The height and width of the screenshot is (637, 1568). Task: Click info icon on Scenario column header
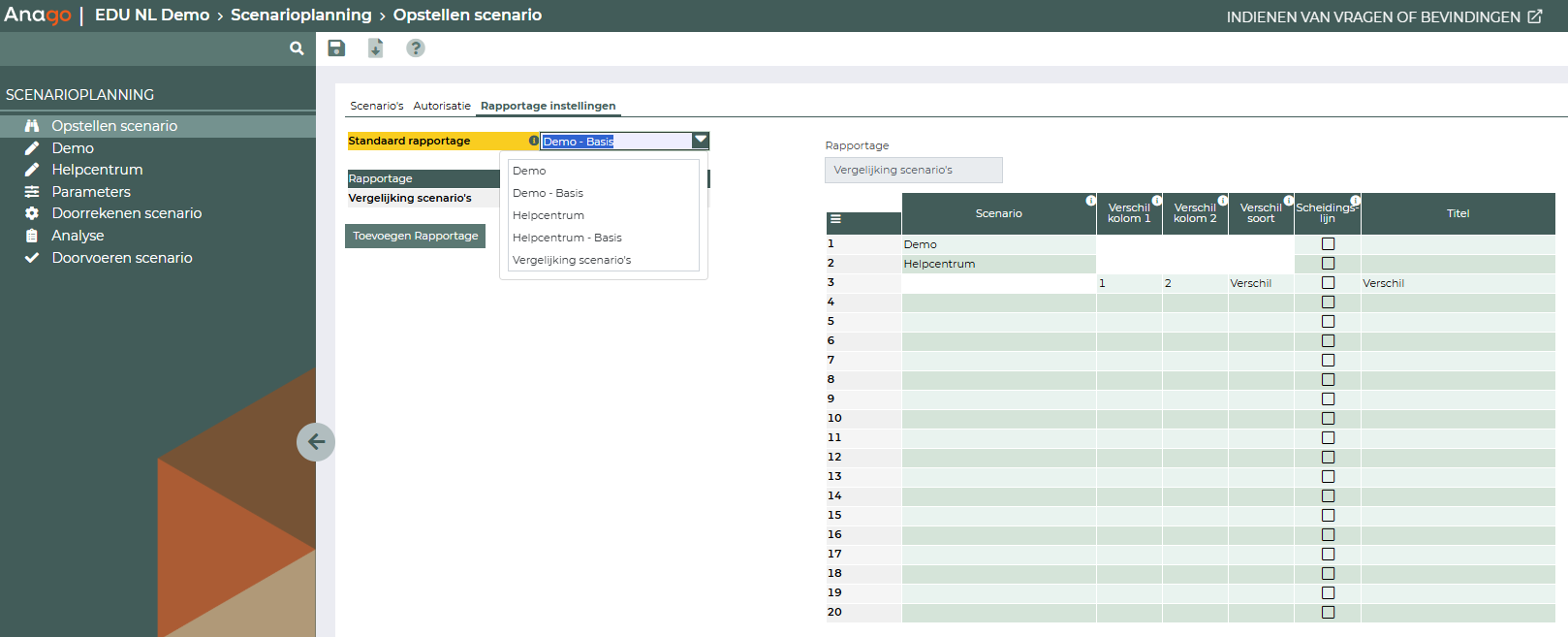pos(1090,201)
